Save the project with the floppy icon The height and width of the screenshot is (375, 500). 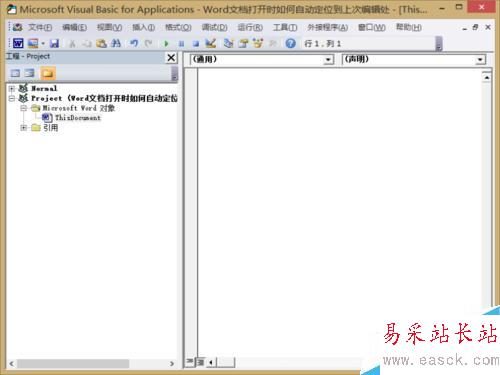point(54,43)
